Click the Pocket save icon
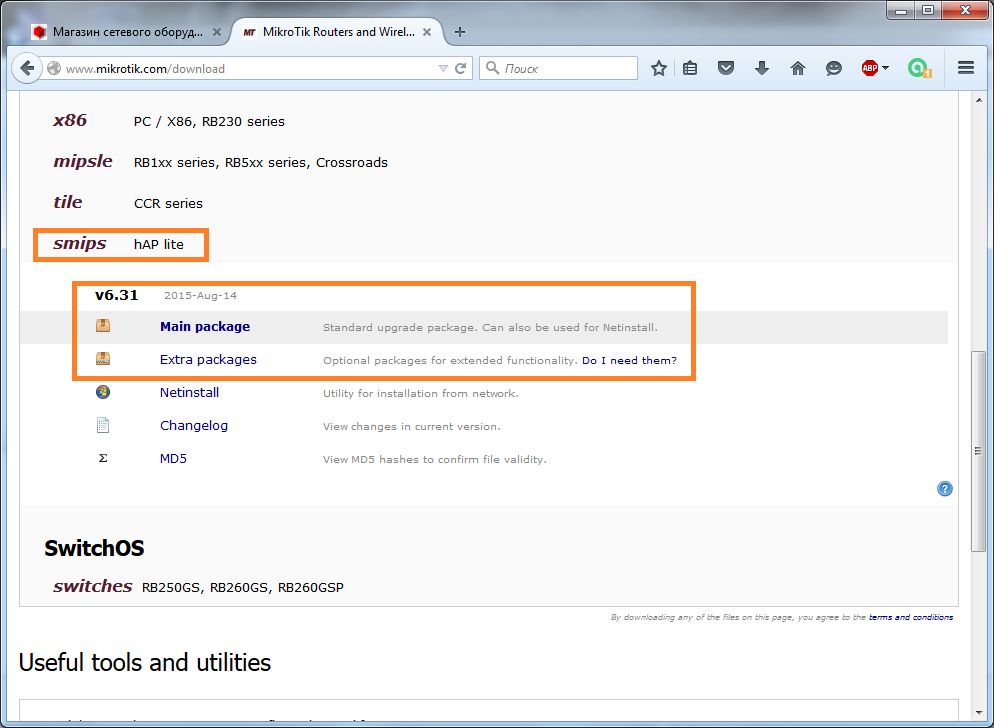The image size is (994, 728). point(727,68)
